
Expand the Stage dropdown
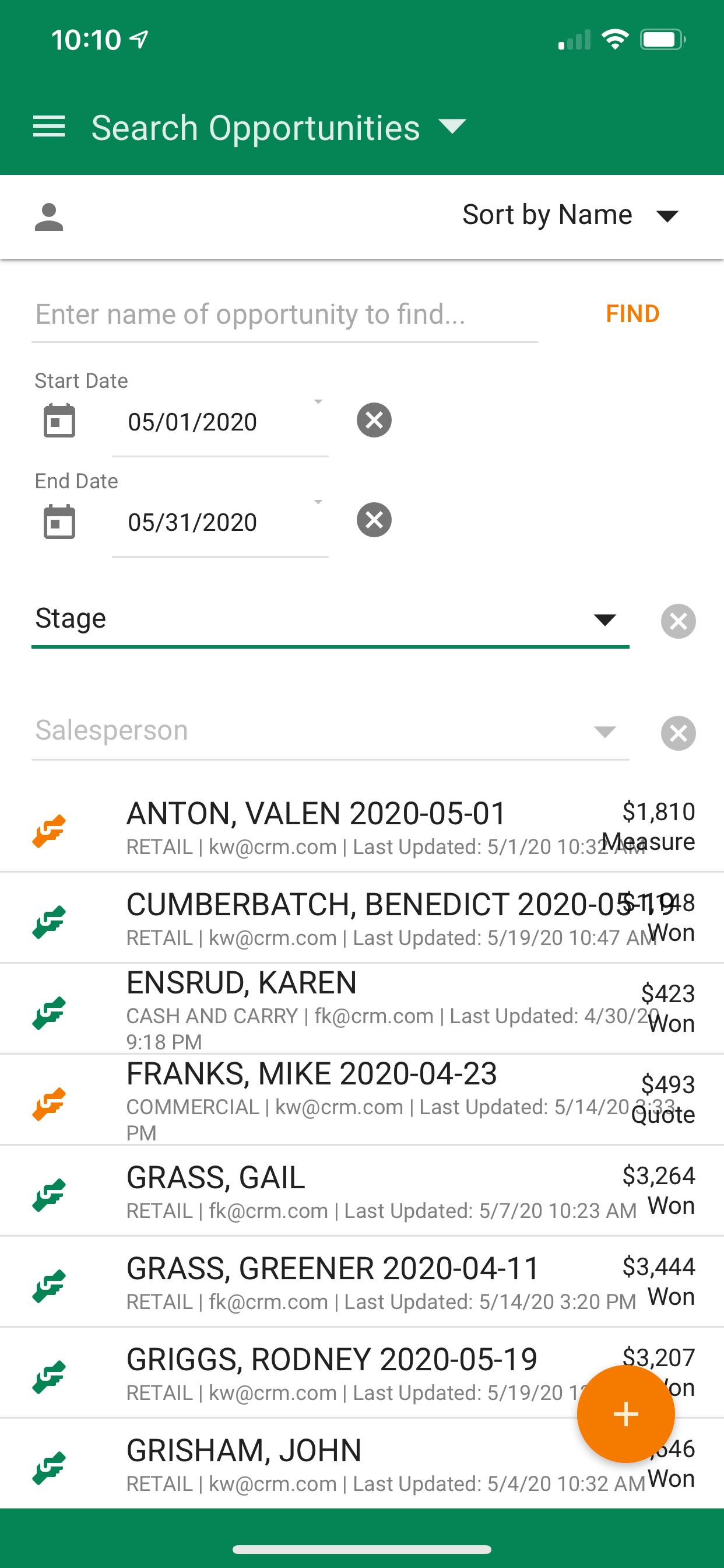tap(331, 619)
